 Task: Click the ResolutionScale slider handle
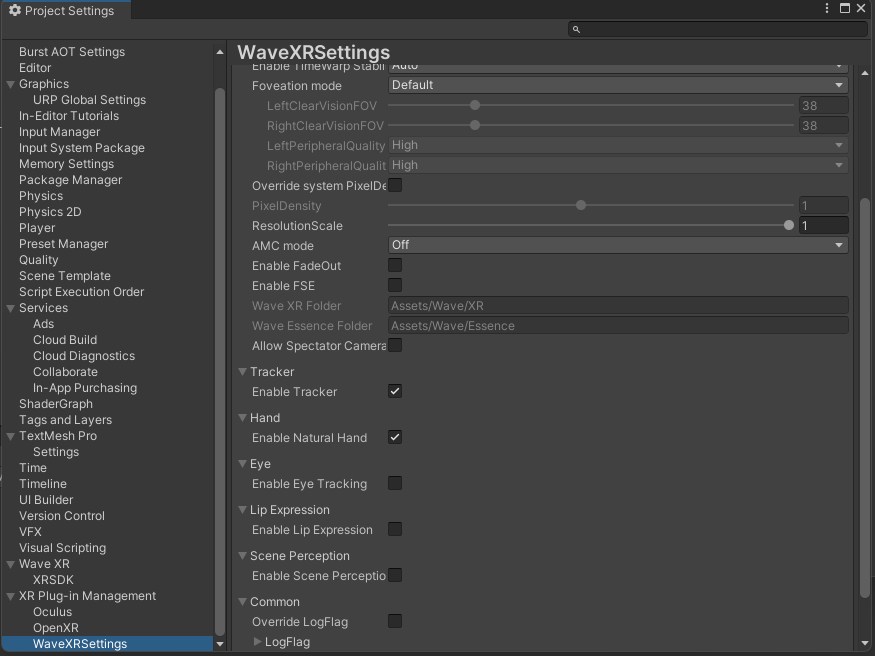[789, 226]
